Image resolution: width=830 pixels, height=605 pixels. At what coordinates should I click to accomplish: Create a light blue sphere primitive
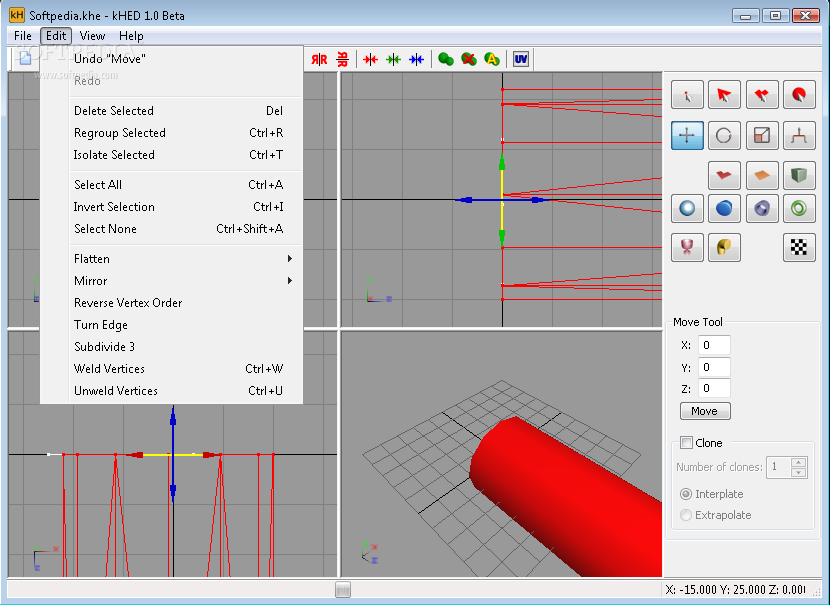[x=687, y=208]
